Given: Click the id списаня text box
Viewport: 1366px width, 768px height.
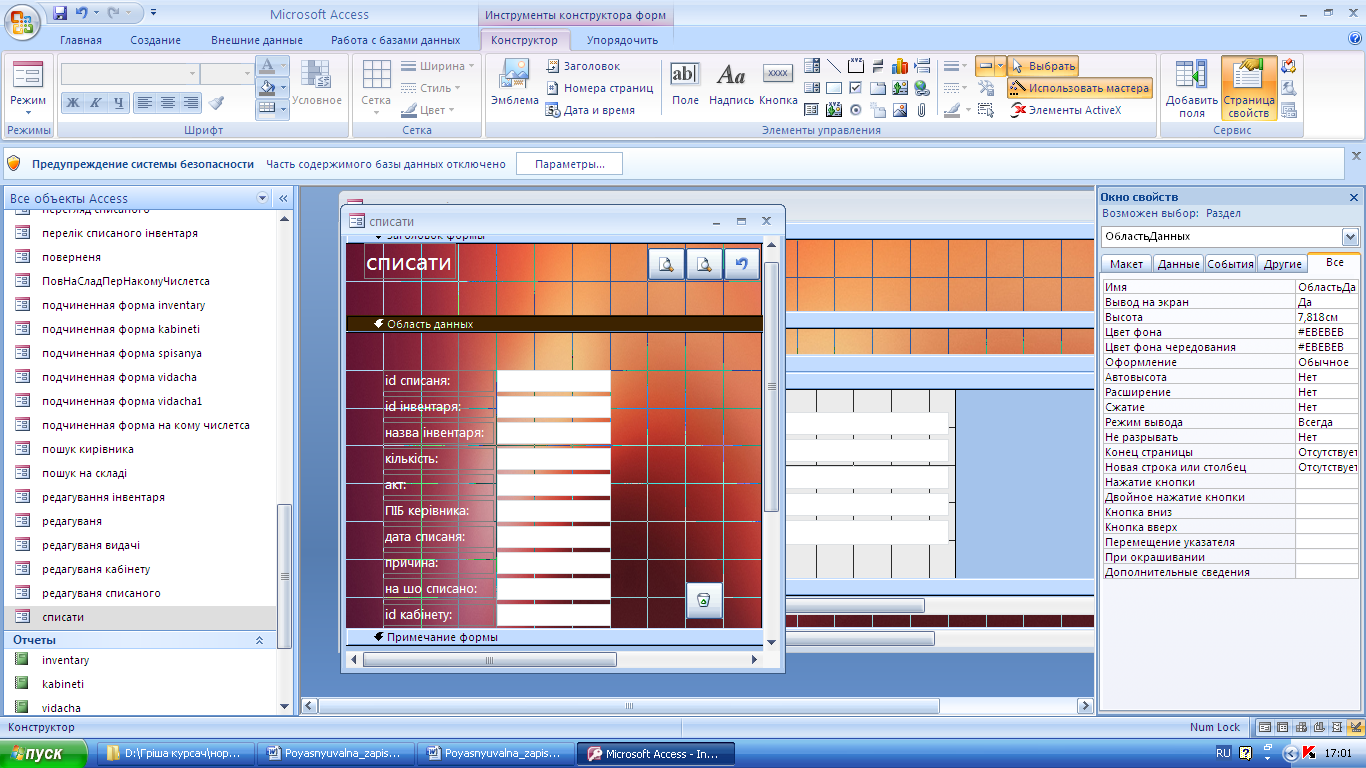Looking at the screenshot, I should click(553, 381).
